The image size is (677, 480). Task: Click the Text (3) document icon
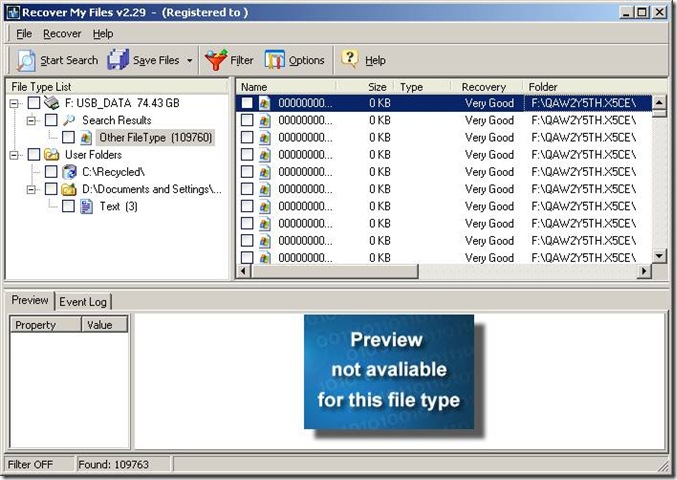(86, 206)
